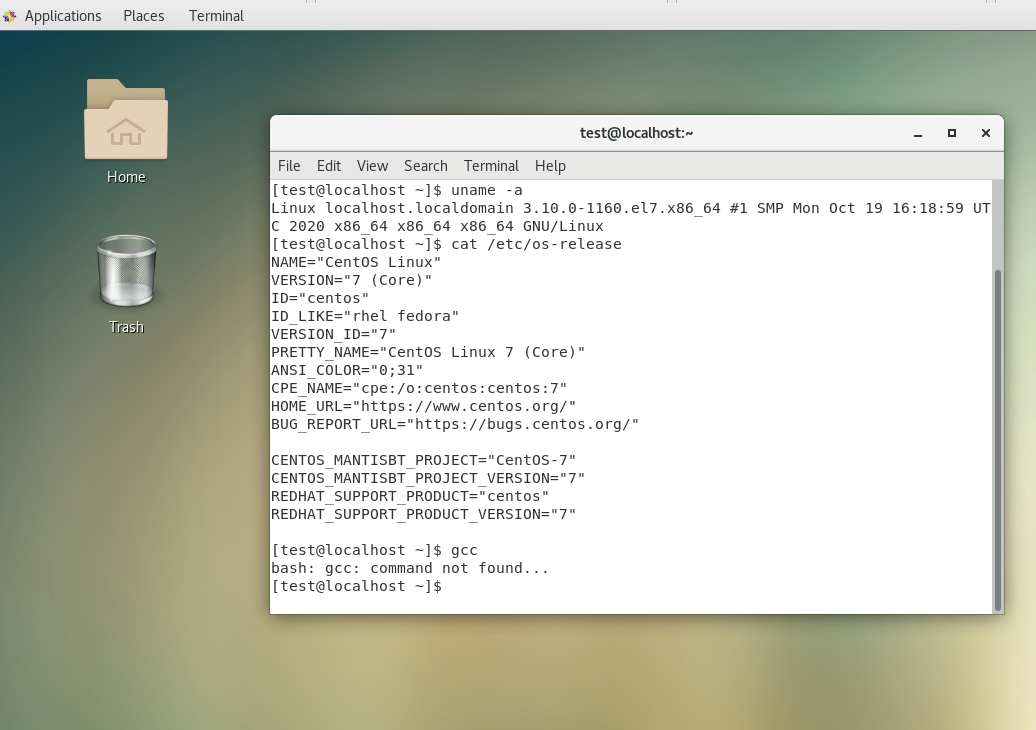Click the VERSION="7 (Core)" line
Screen dimensions: 1036x730
pos(352,280)
